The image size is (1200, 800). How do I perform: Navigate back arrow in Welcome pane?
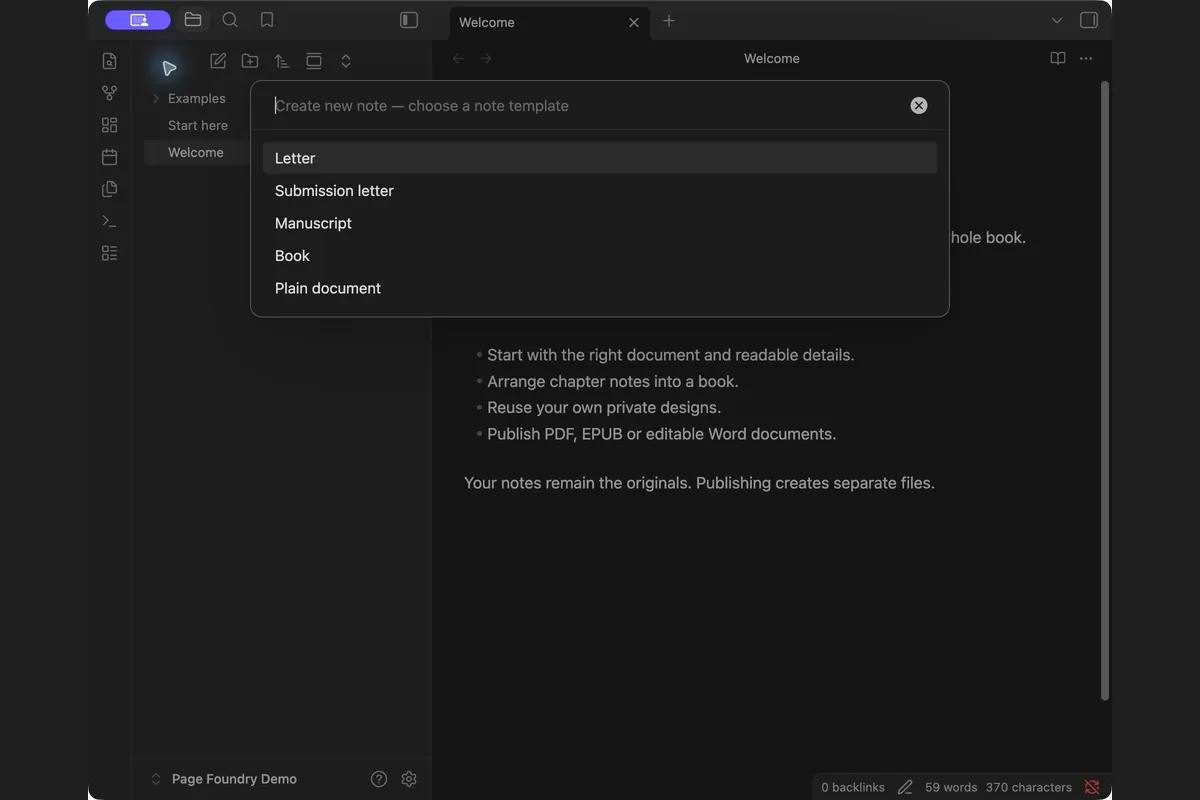pyautogui.click(x=458, y=59)
